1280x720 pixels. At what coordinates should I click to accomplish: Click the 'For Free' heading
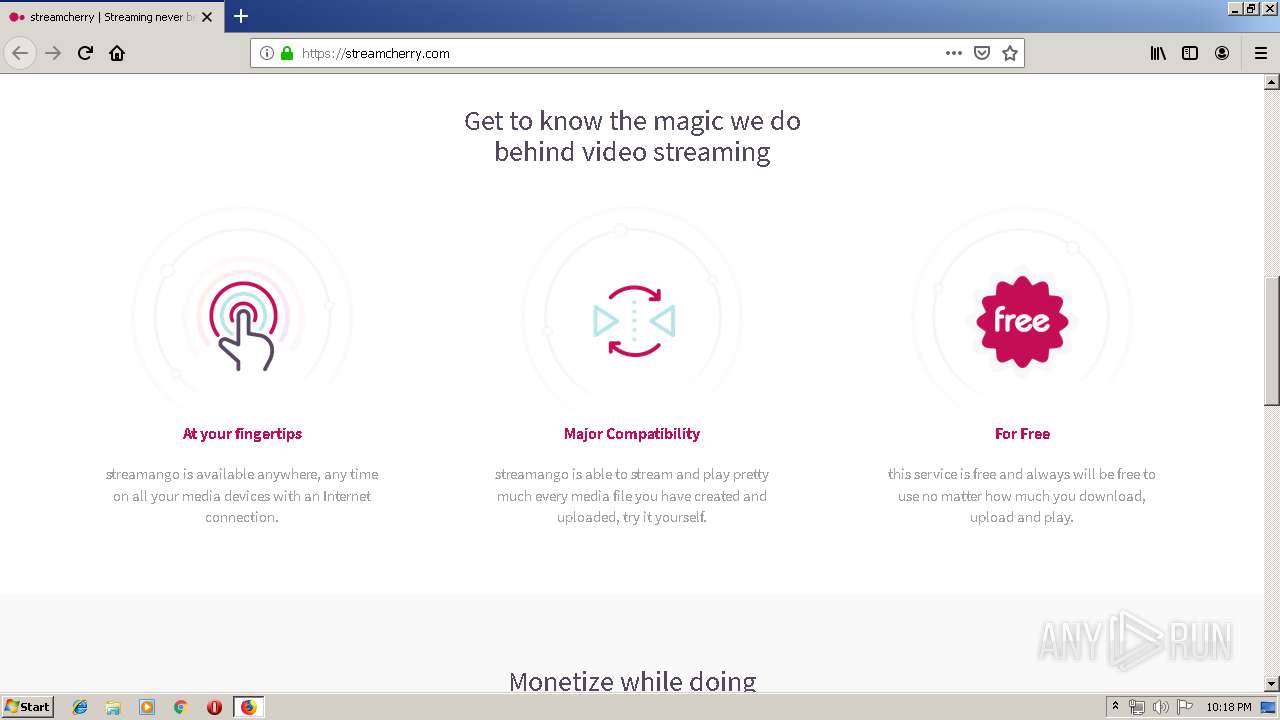coord(1022,434)
